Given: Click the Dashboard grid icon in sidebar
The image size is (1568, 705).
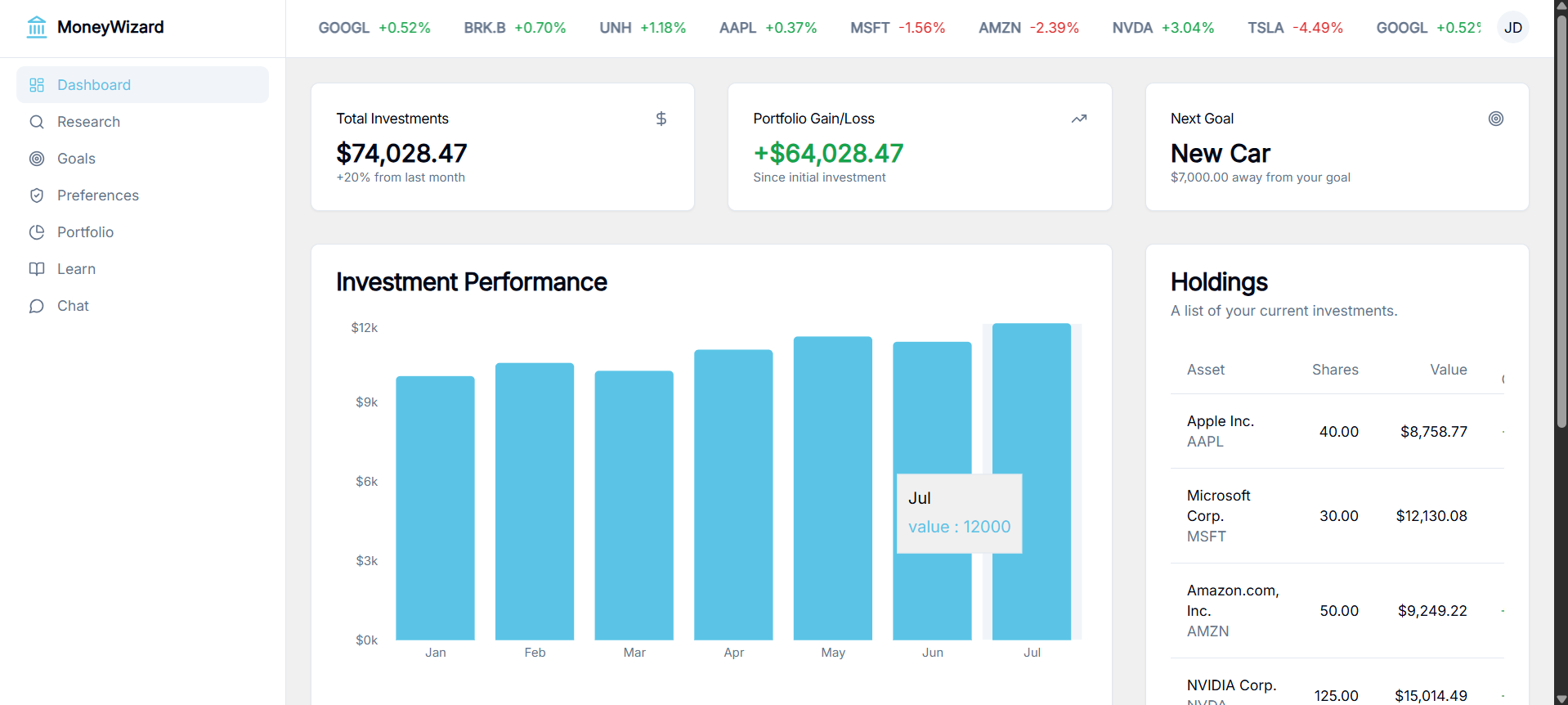Looking at the screenshot, I should [37, 85].
